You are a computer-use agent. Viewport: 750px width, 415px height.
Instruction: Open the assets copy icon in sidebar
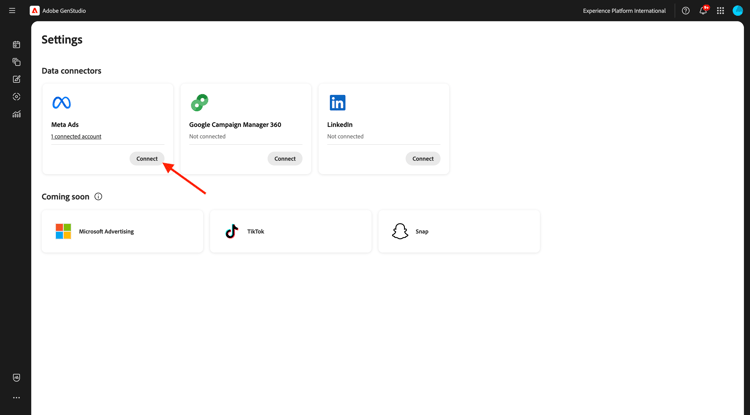(x=16, y=62)
